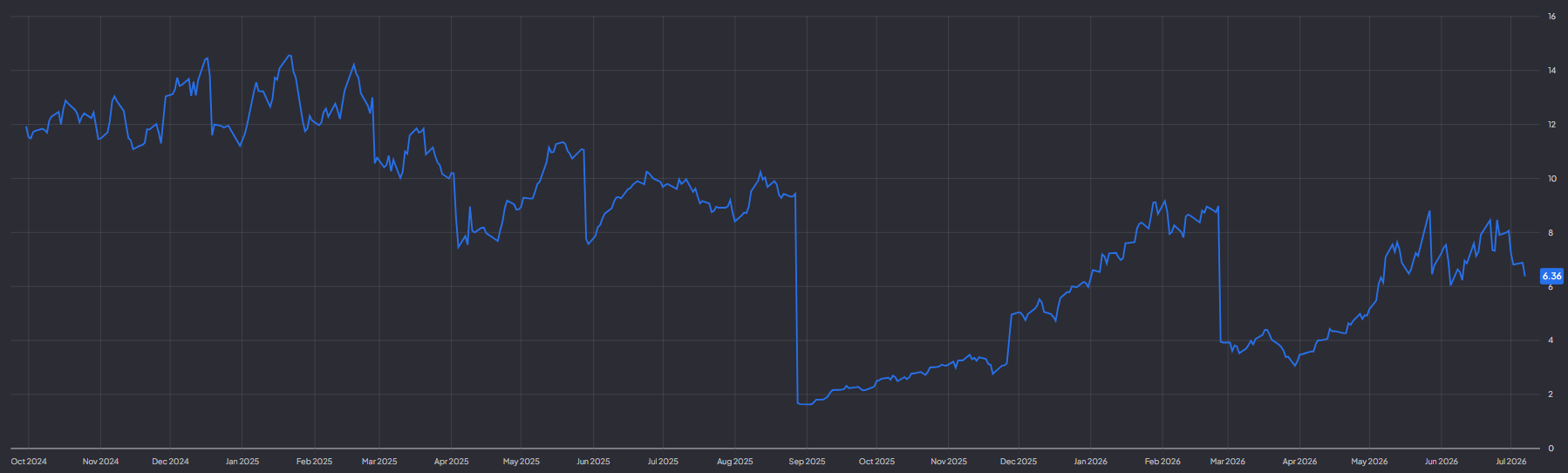Viewport: 1568px width, 473px height.
Task: Select the Apr 2026 date label
Action: click(1299, 462)
